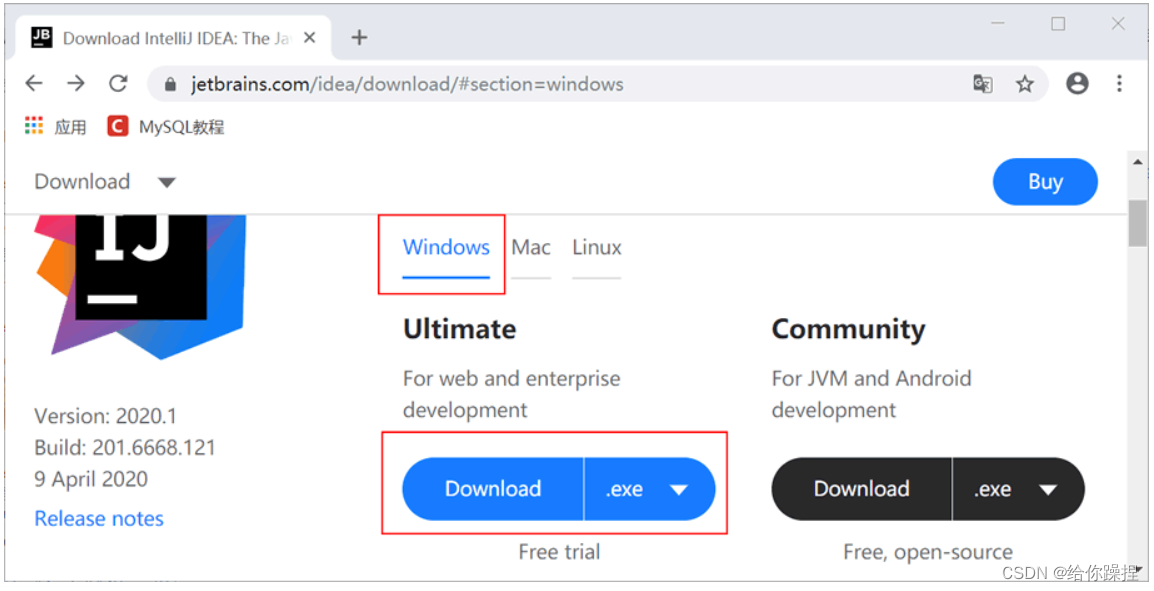The image size is (1154, 591).
Task: Click the blue Buy button
Action: click(1045, 182)
